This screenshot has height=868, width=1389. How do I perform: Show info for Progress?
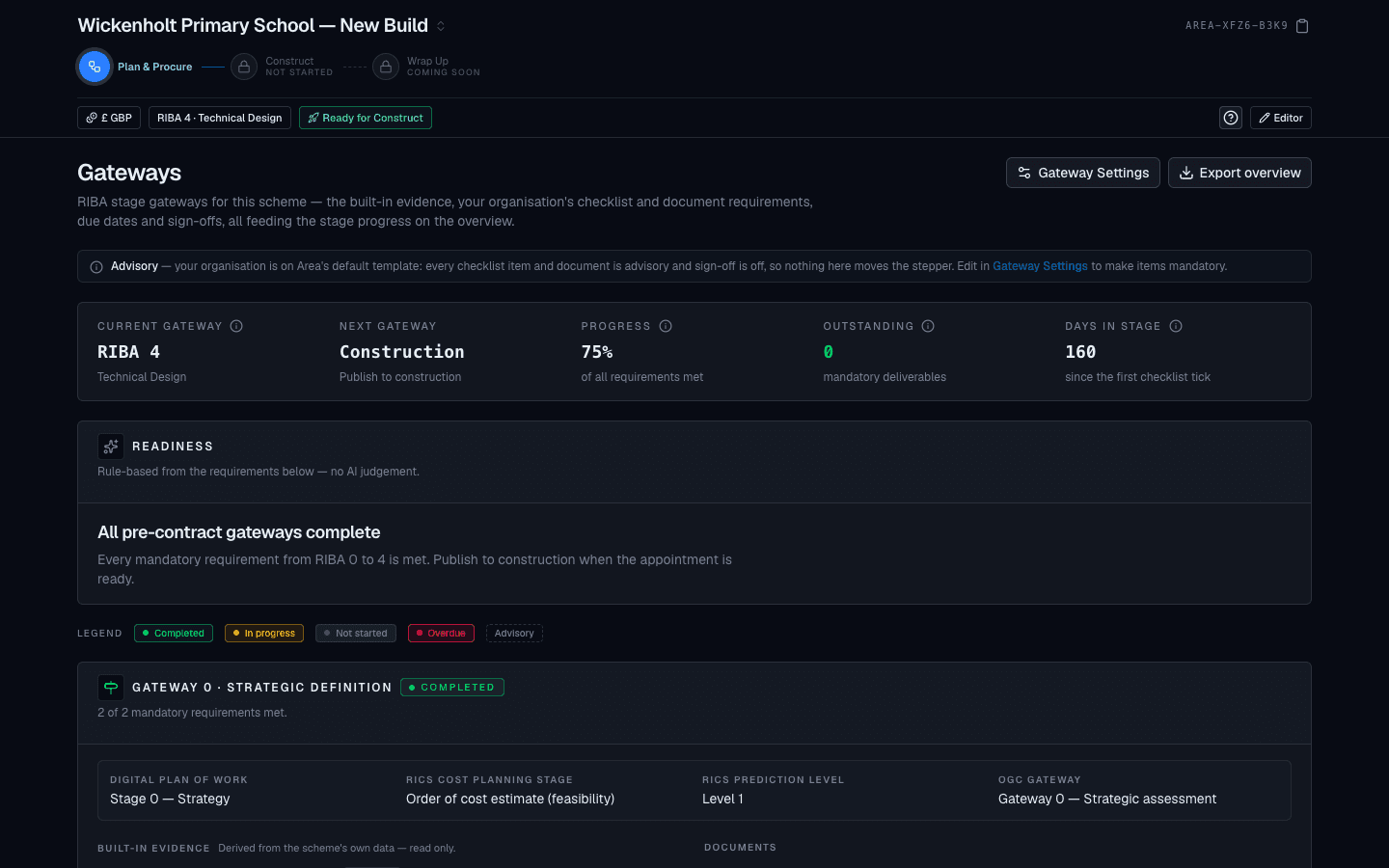point(666,326)
